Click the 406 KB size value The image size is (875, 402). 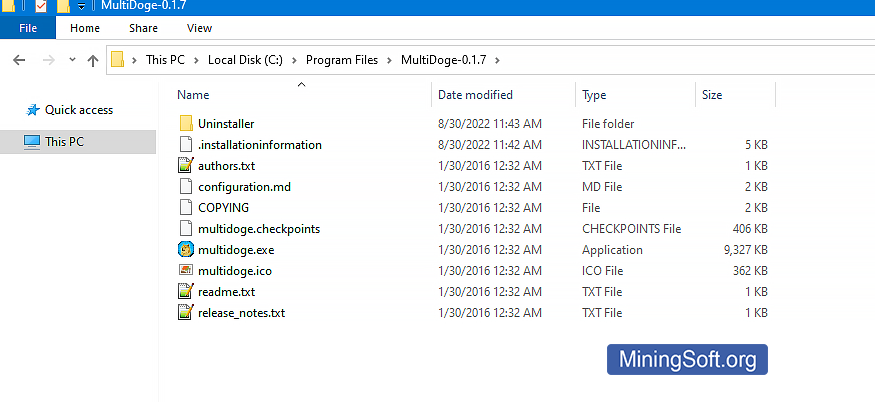[x=750, y=229]
